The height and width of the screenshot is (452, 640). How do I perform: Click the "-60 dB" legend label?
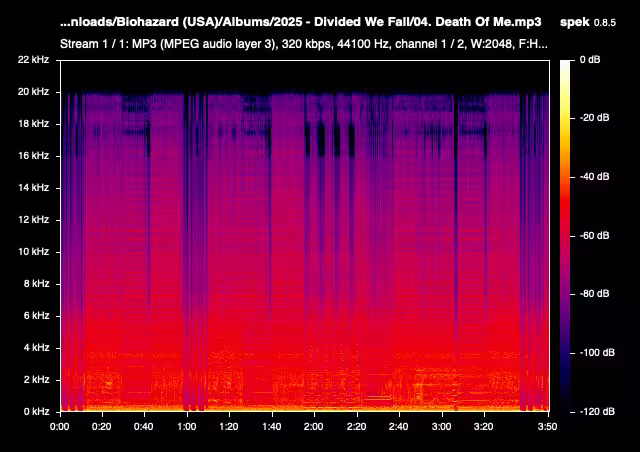(594, 236)
